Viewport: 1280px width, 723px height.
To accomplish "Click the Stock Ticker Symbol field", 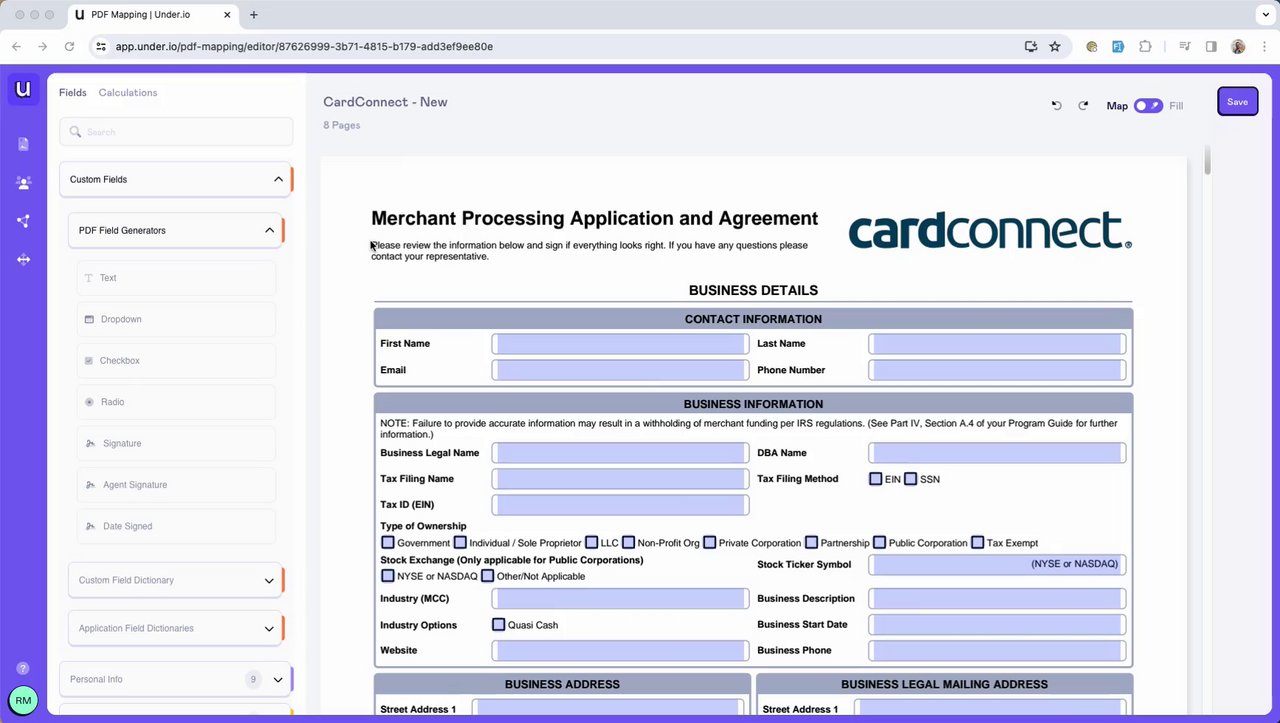I will 997,565.
